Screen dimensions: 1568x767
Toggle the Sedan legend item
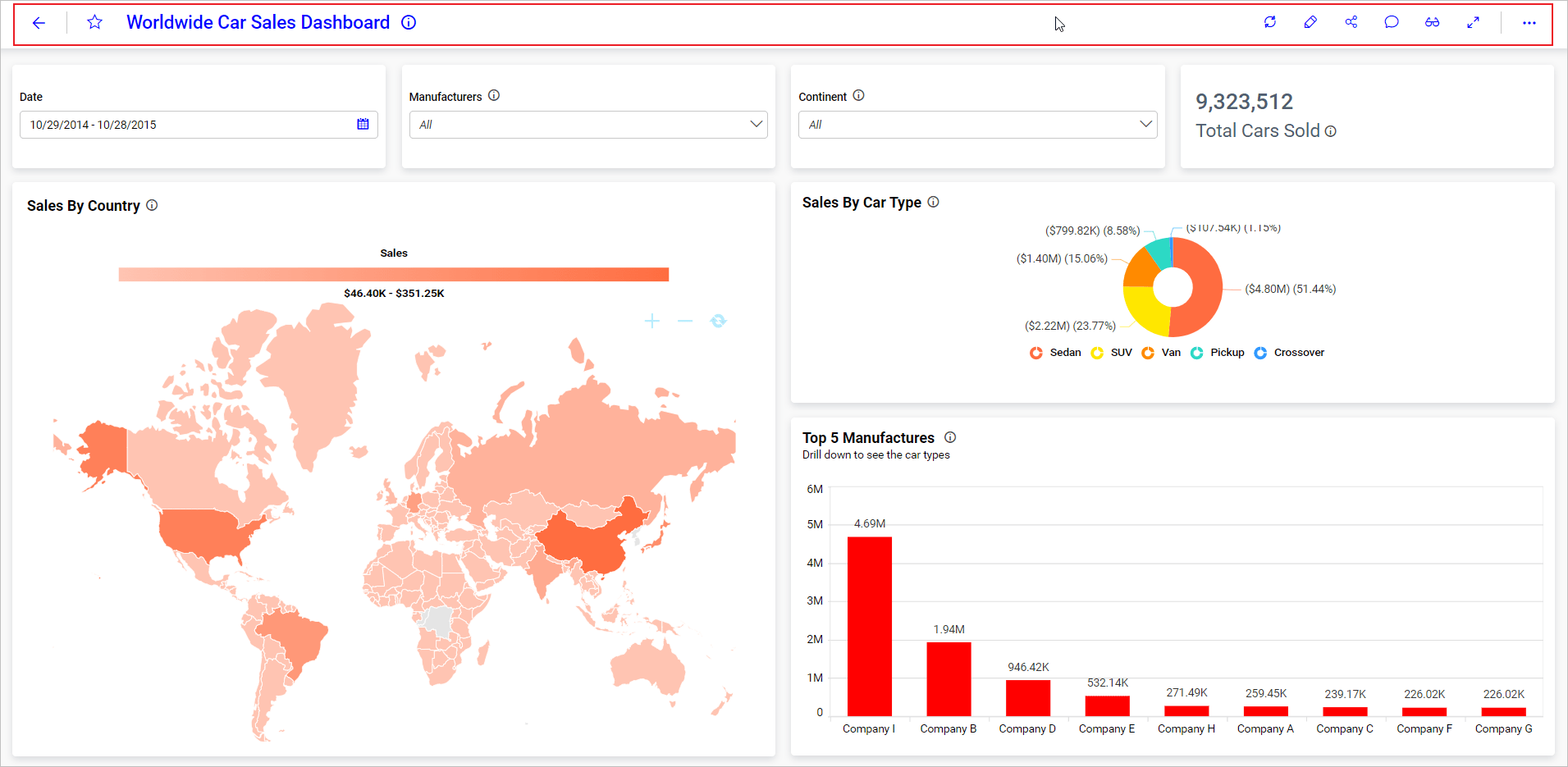pyautogui.click(x=1056, y=353)
